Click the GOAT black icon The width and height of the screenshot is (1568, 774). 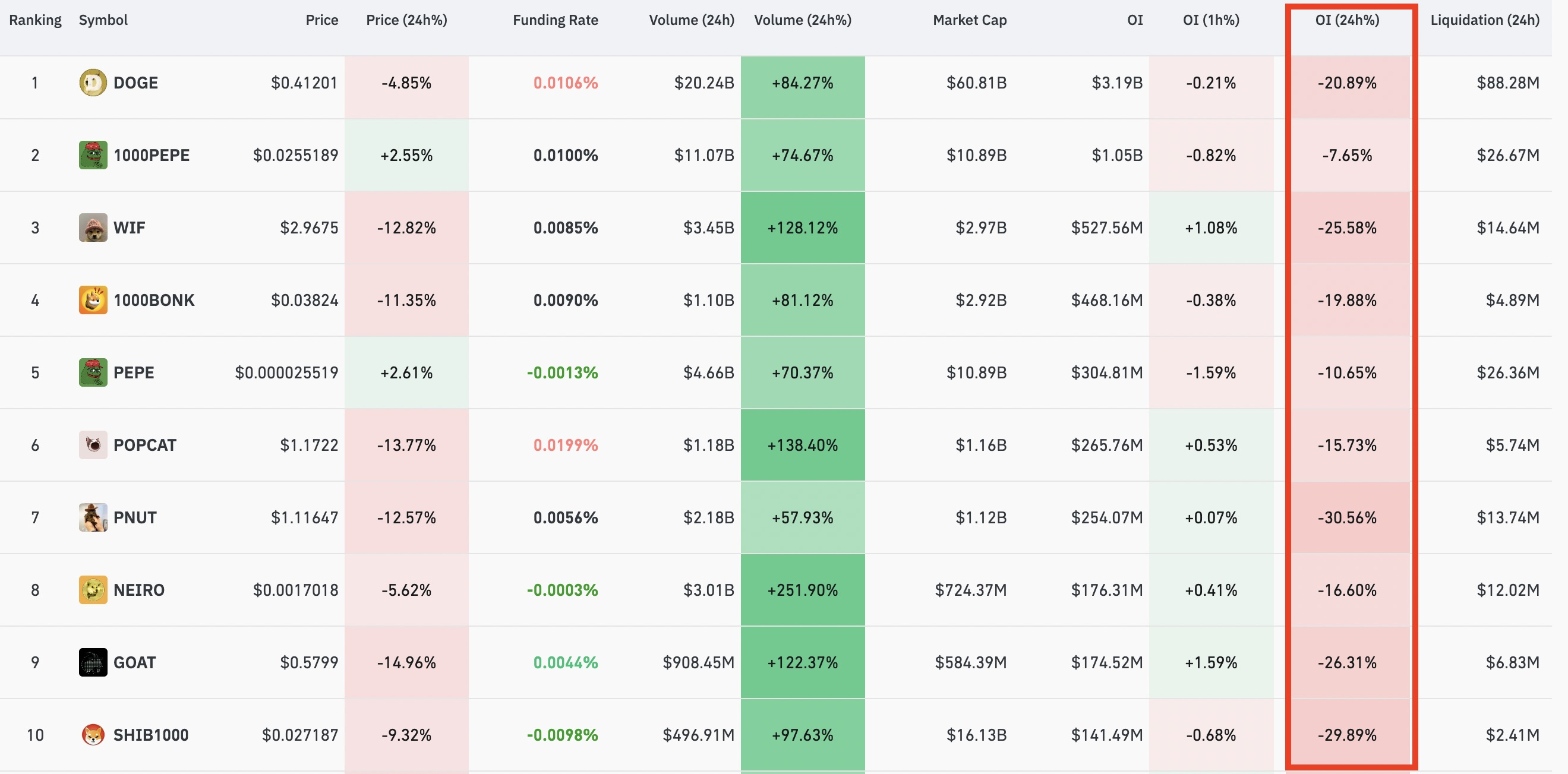click(93, 662)
